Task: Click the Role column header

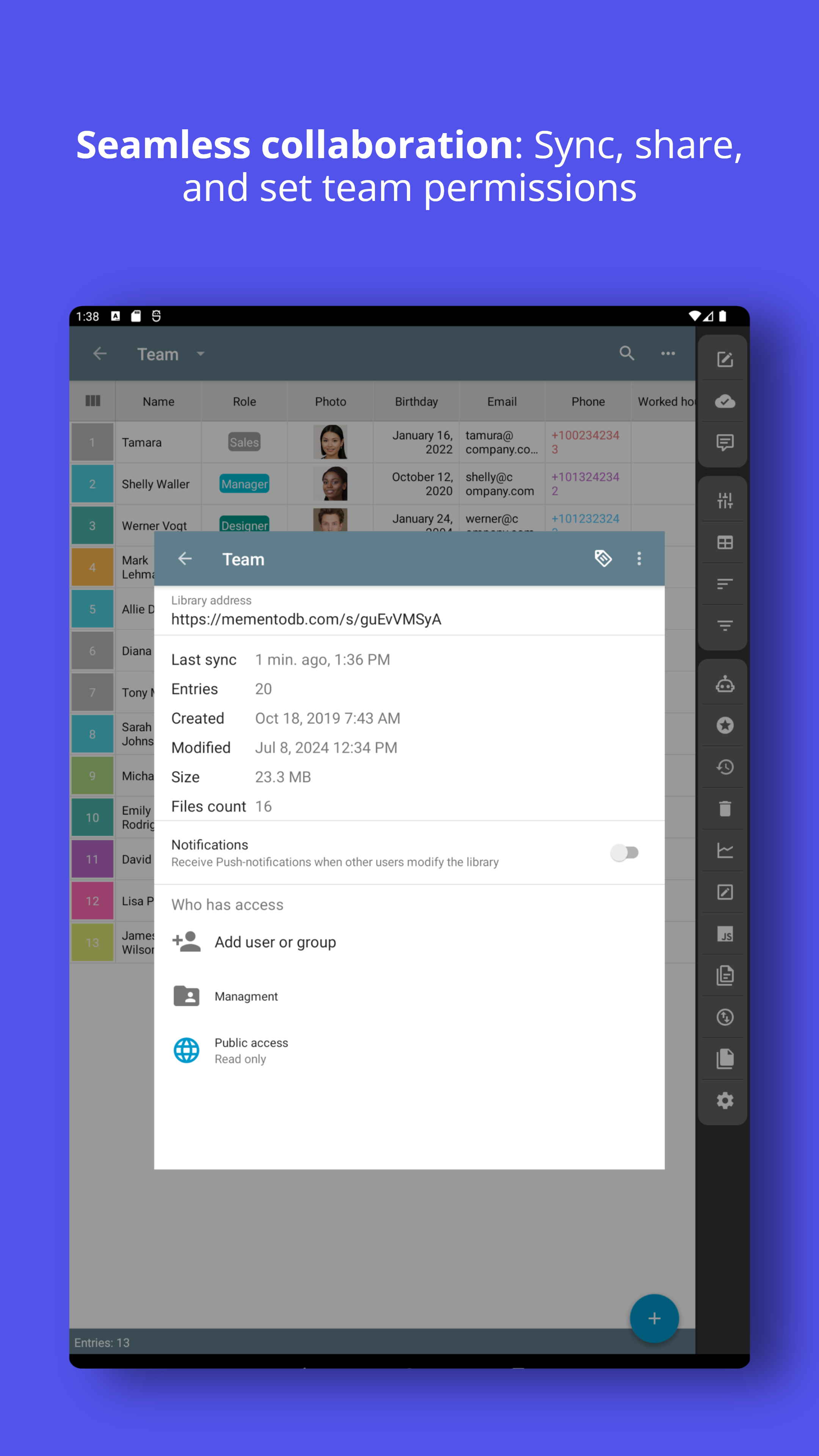Action: (244, 401)
